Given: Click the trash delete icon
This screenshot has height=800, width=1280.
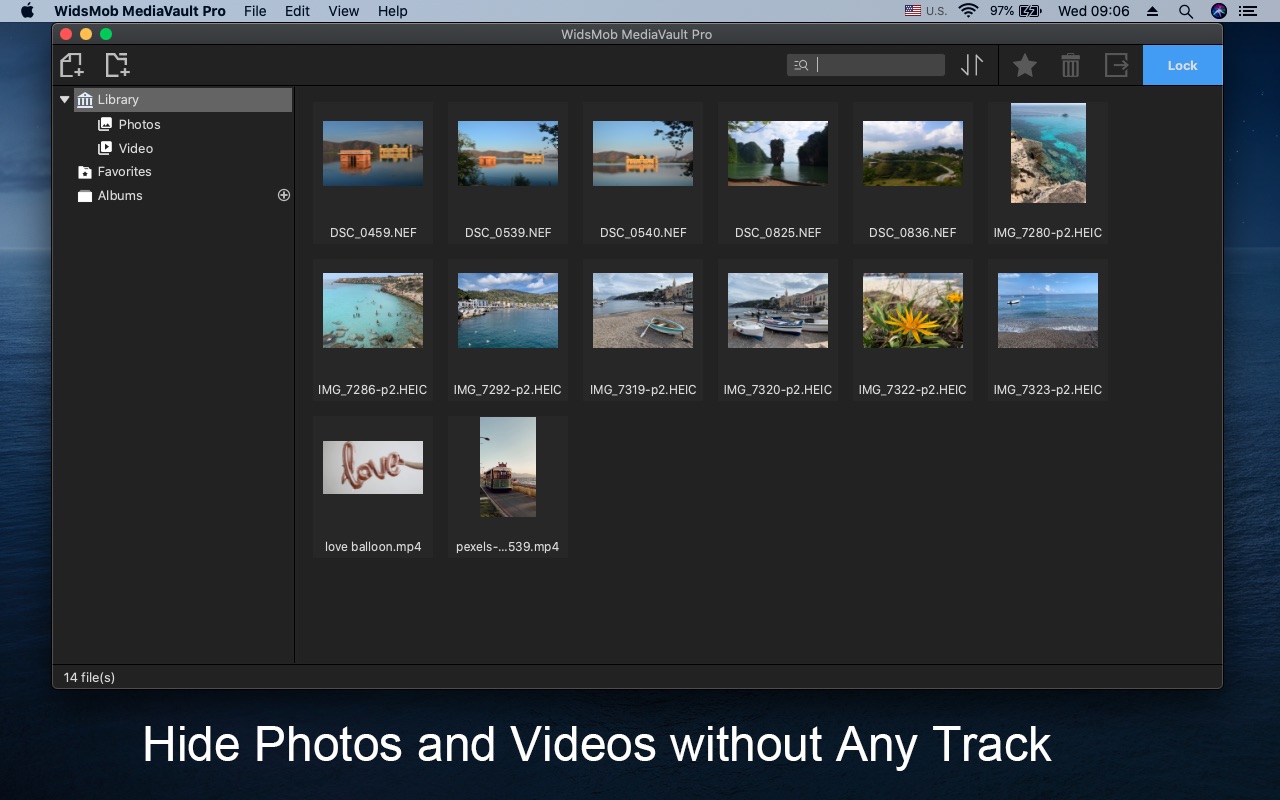Looking at the screenshot, I should tap(1071, 65).
